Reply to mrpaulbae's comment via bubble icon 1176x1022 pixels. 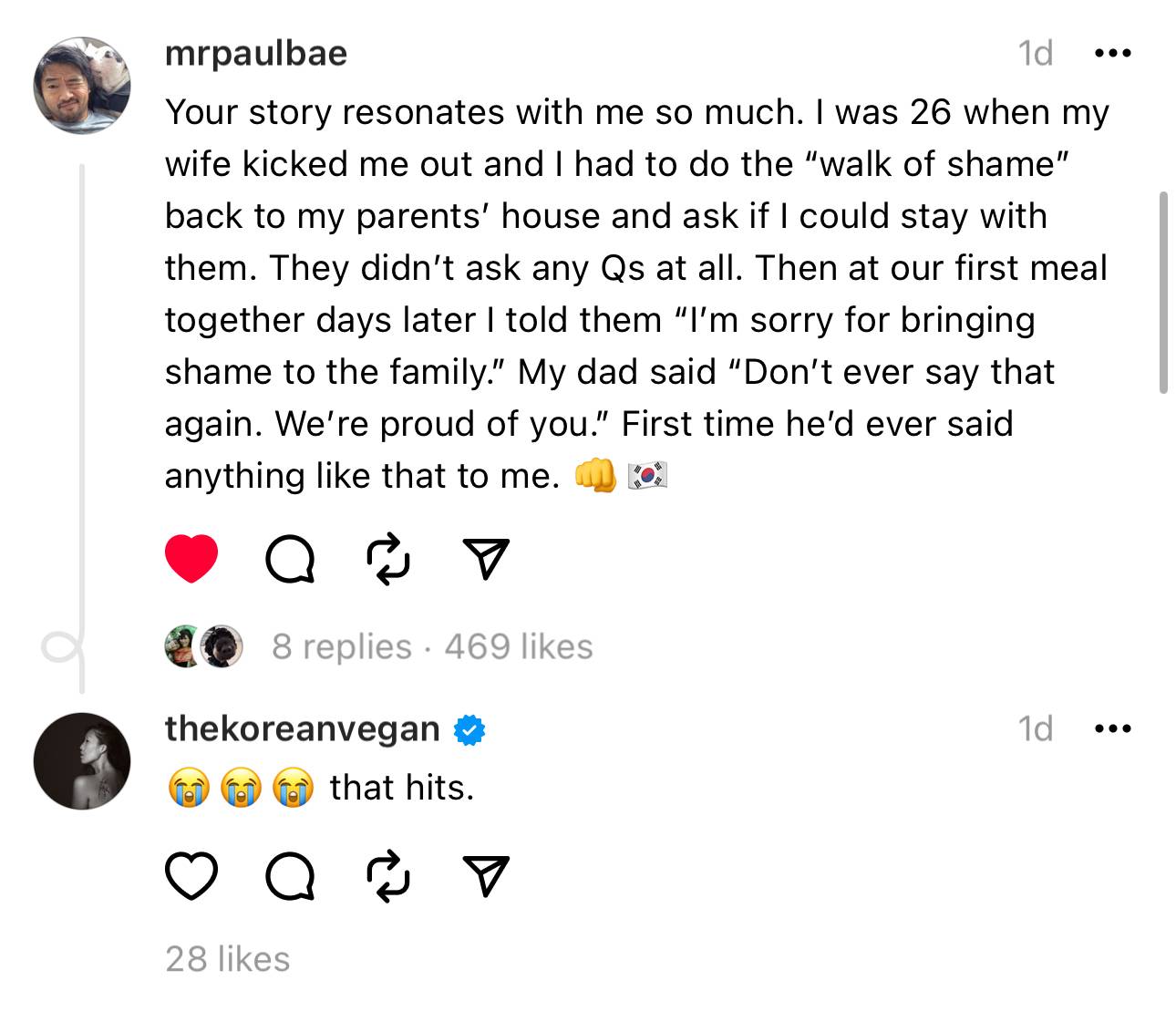pyautogui.click(x=291, y=559)
